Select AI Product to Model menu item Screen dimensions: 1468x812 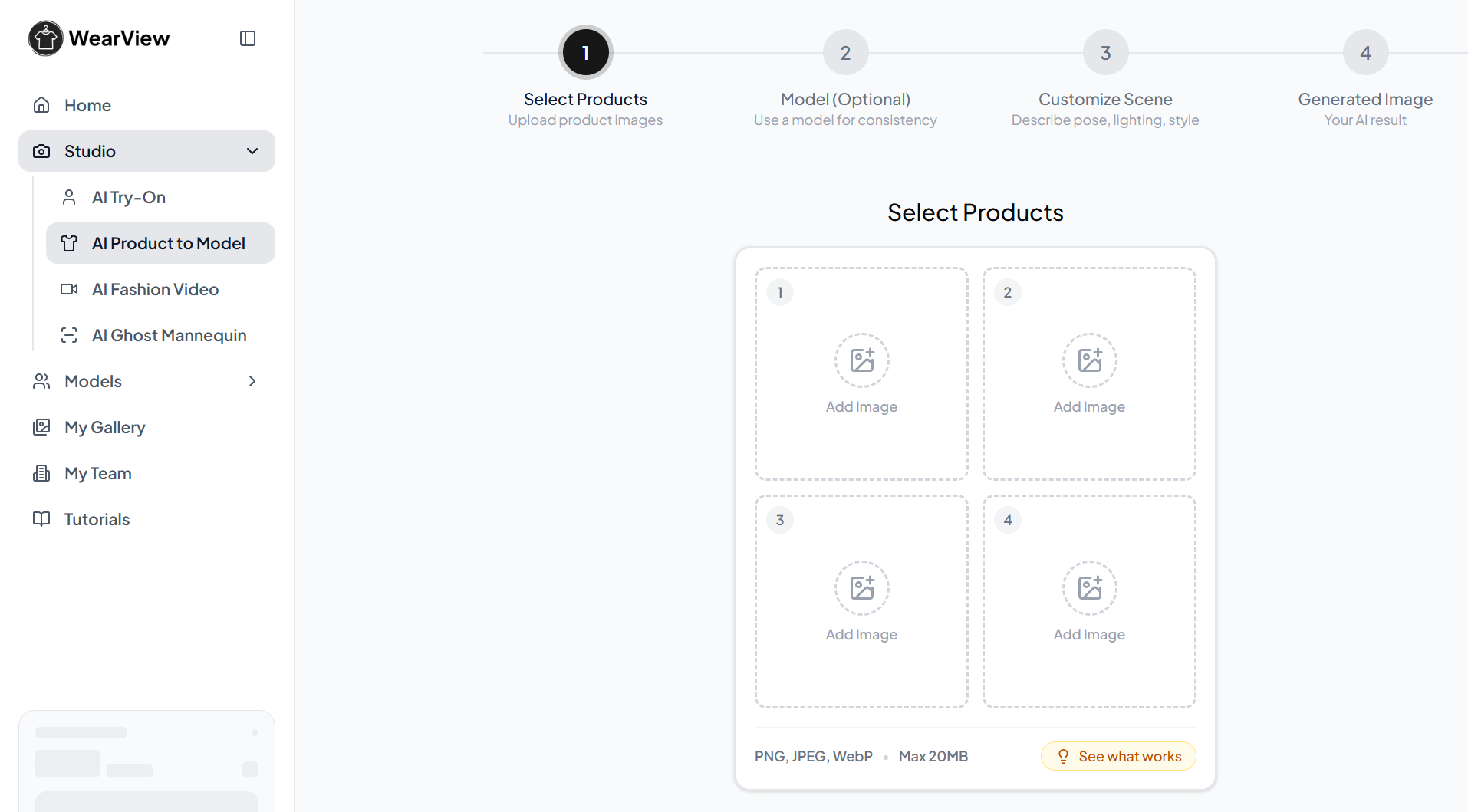point(160,243)
